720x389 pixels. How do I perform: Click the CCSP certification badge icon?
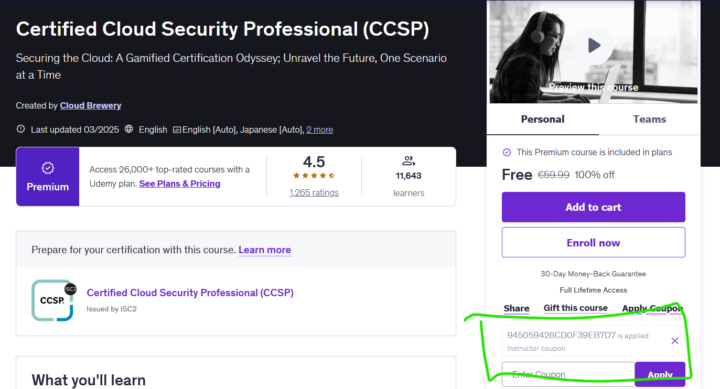[x=53, y=301]
